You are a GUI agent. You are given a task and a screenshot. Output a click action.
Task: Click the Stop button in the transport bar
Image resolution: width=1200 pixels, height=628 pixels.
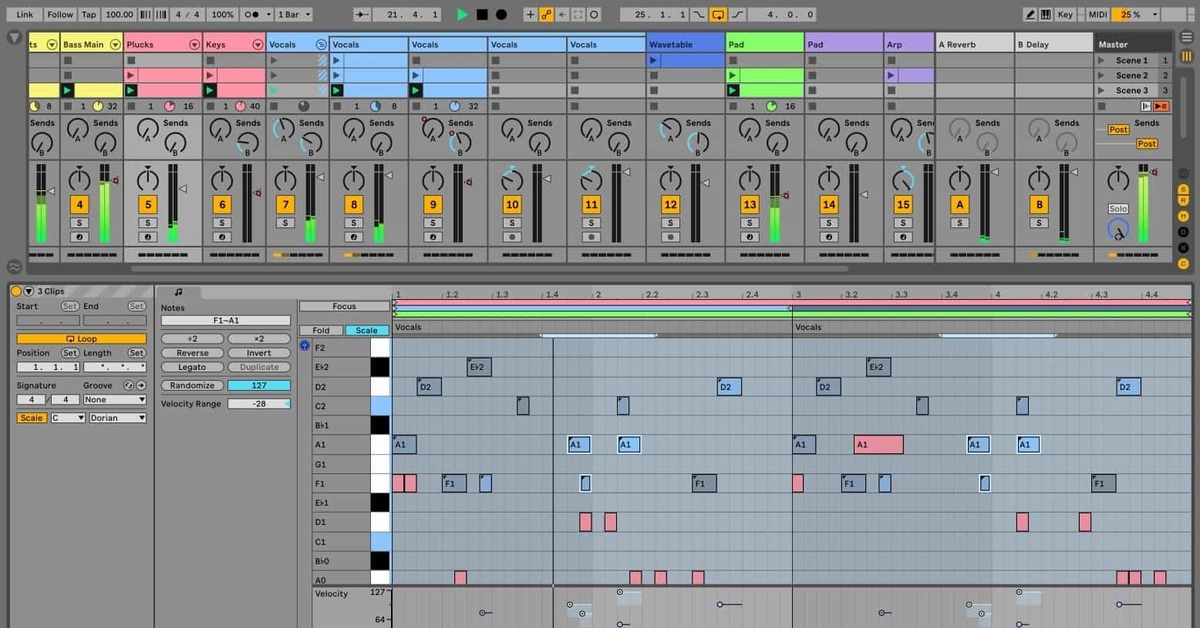coord(481,15)
